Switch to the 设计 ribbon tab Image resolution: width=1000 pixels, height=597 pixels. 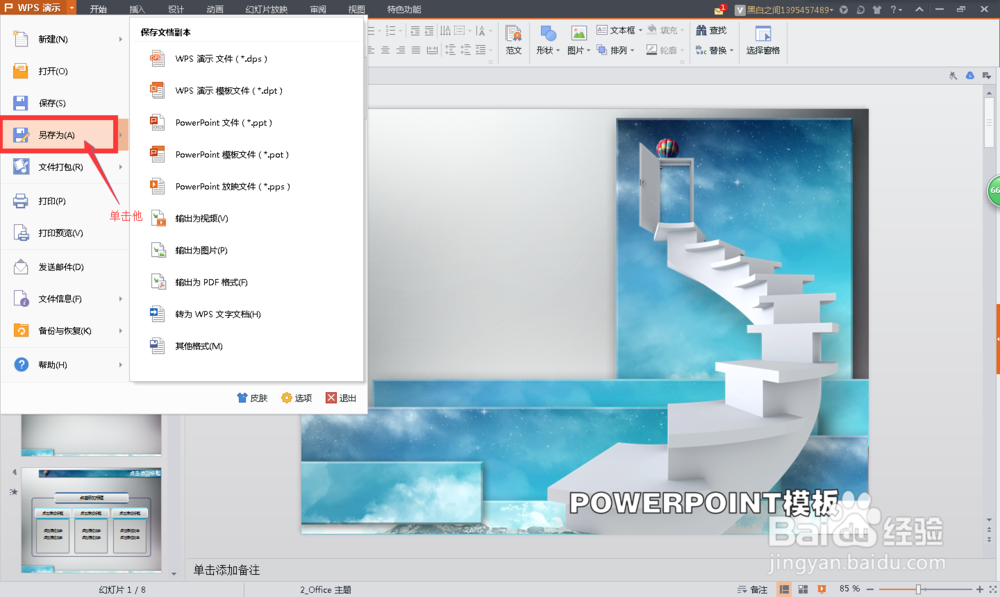point(176,9)
